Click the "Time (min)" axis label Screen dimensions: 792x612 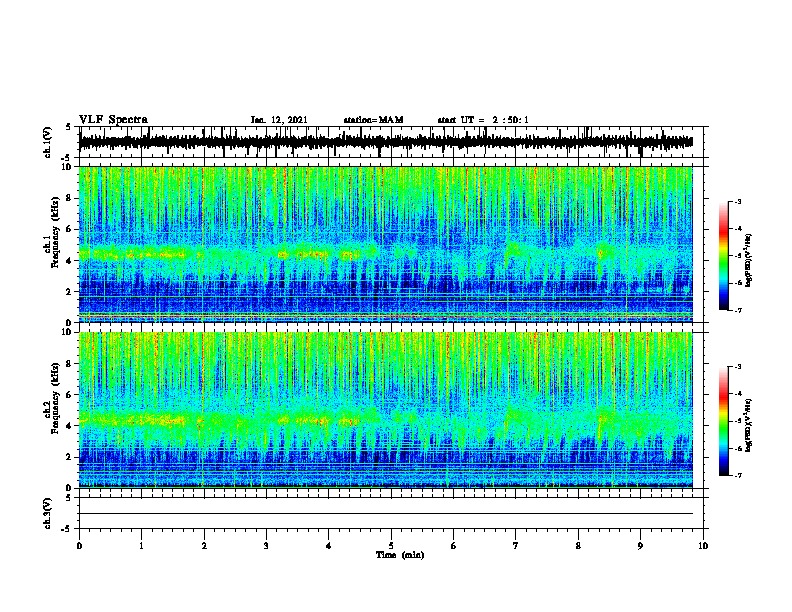(x=400, y=555)
